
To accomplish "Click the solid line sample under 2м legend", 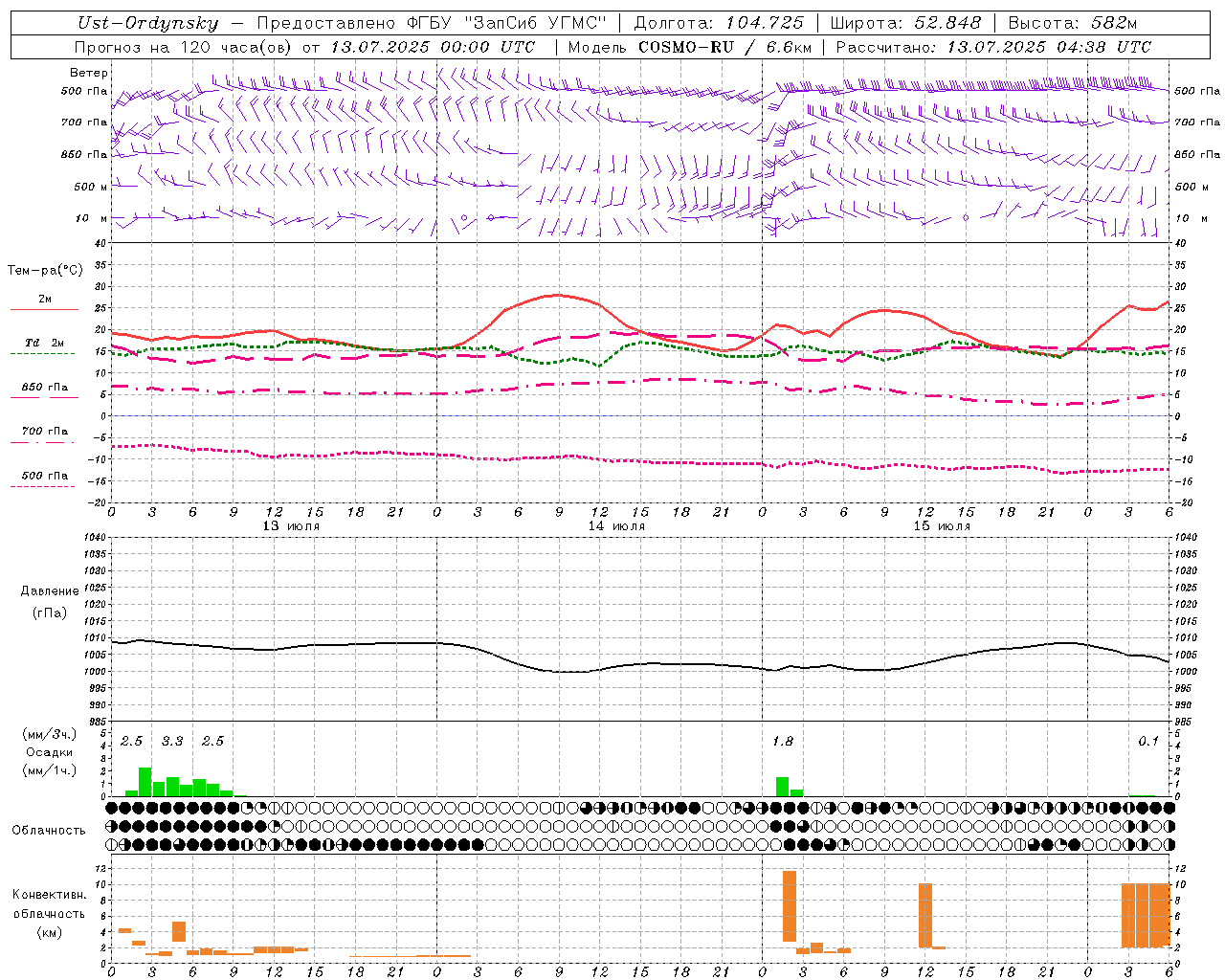I will [x=44, y=309].
